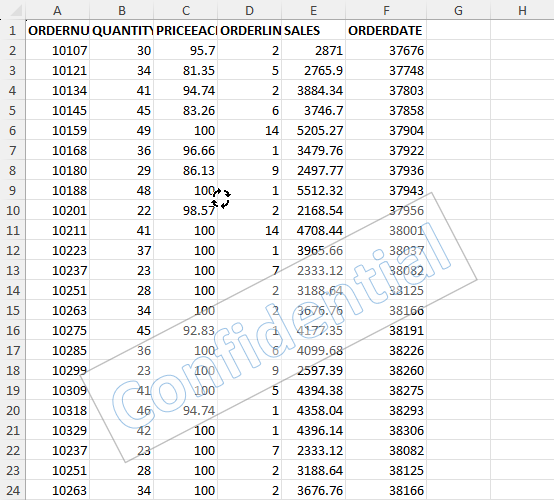Image resolution: width=554 pixels, height=500 pixels.
Task: Select cell containing price 81.35
Action: 185,70
